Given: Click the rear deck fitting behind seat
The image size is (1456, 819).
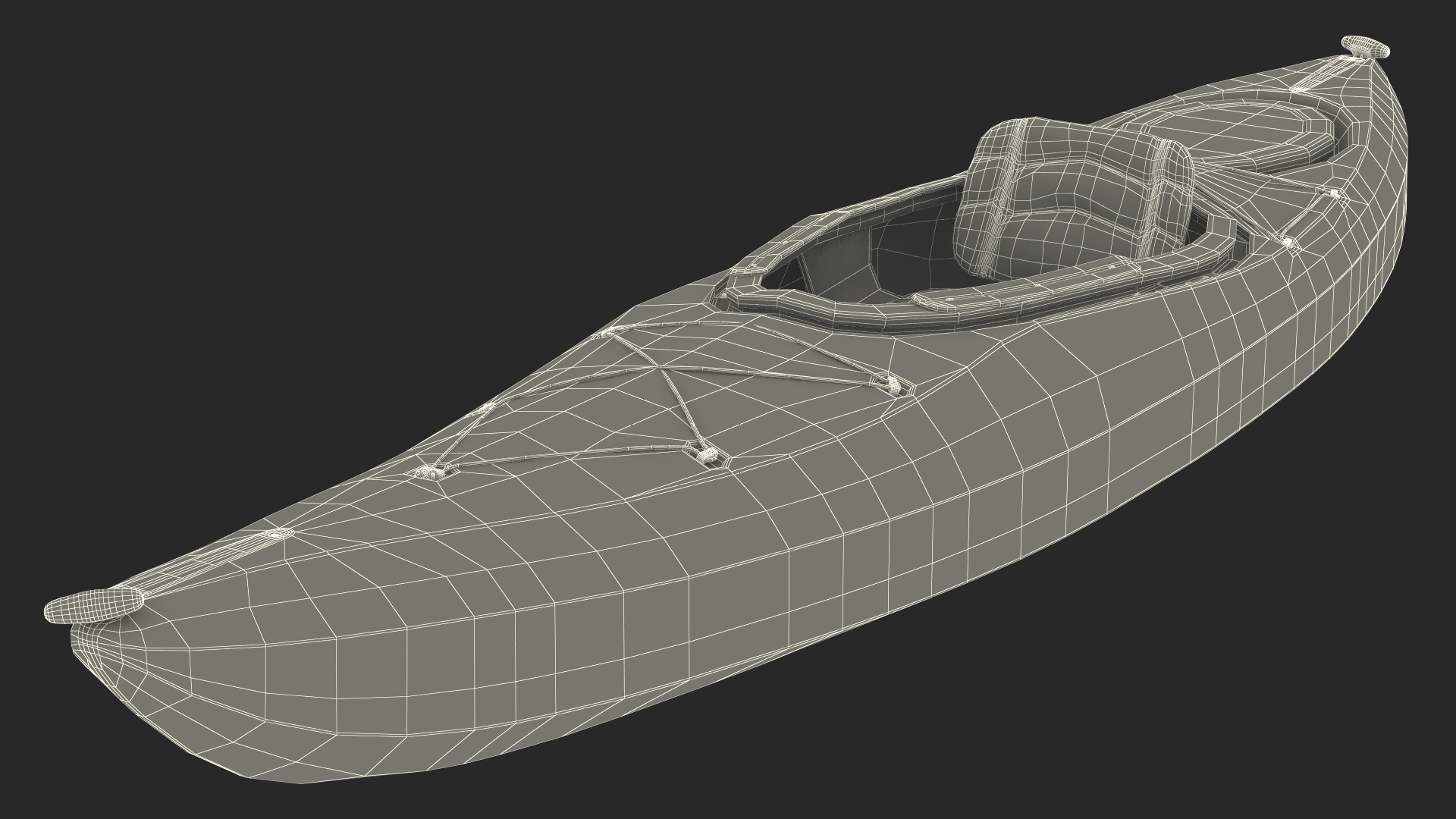Looking at the screenshot, I should [1286, 241].
